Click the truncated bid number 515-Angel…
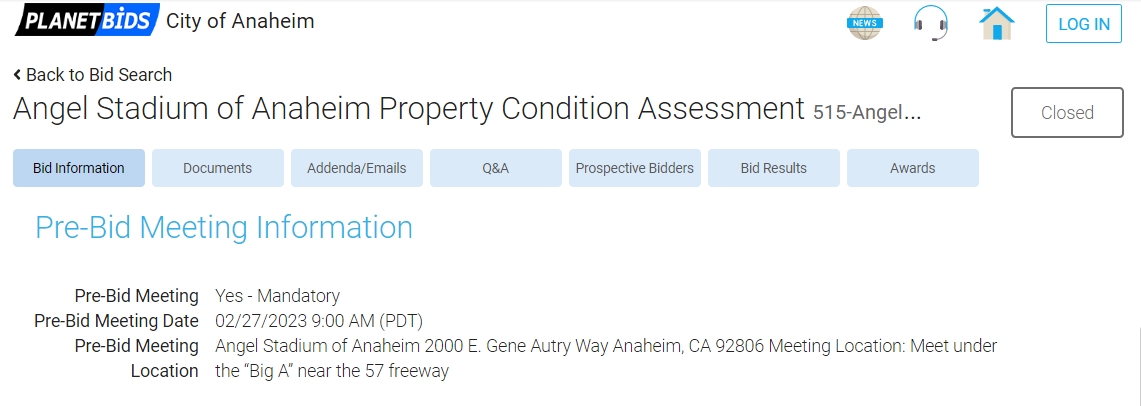This screenshot has width=1141, height=406. coord(866,112)
